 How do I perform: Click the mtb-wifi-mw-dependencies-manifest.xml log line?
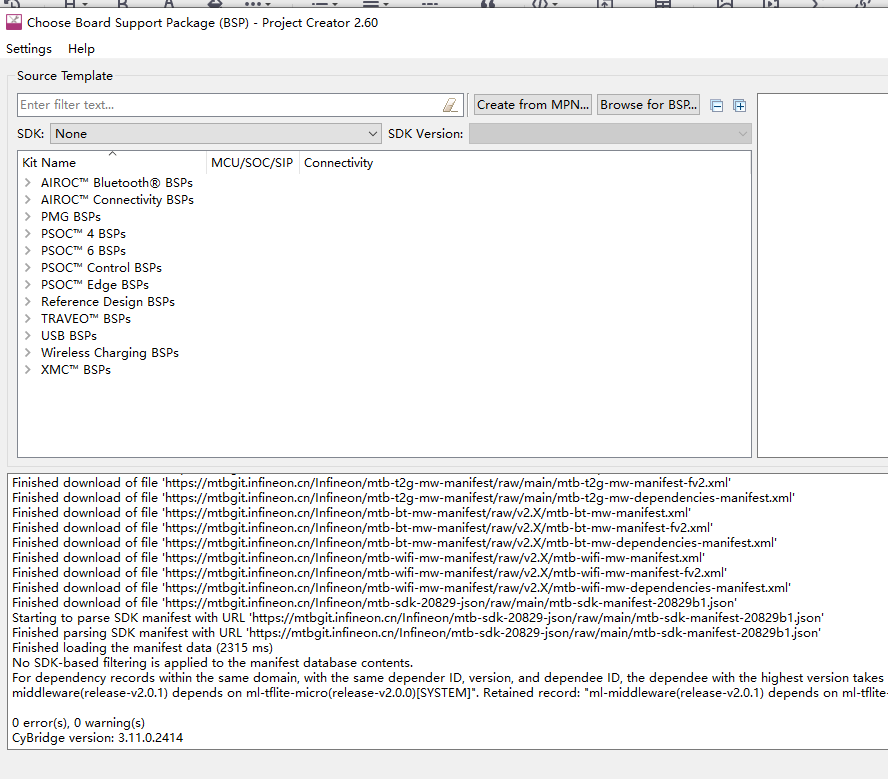click(402, 588)
